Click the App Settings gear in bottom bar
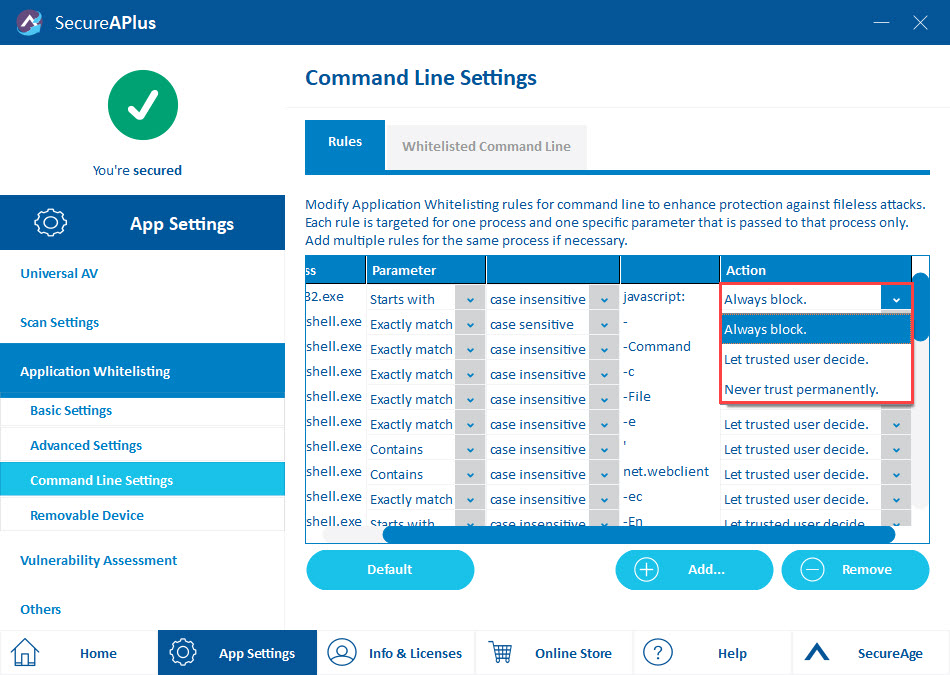The width and height of the screenshot is (950, 675). 183,653
